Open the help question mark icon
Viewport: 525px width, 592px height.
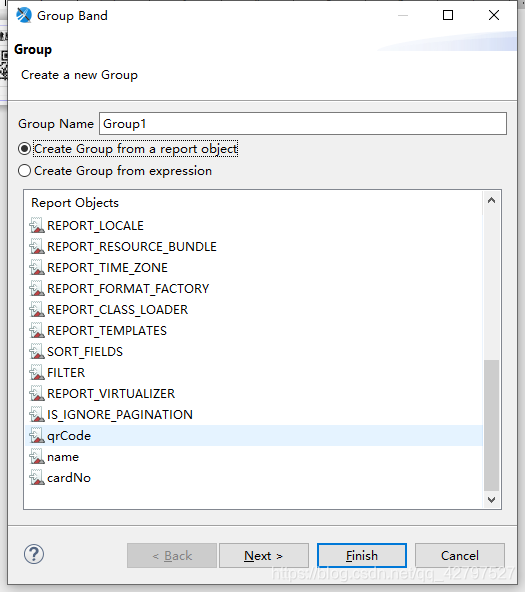click(34, 555)
